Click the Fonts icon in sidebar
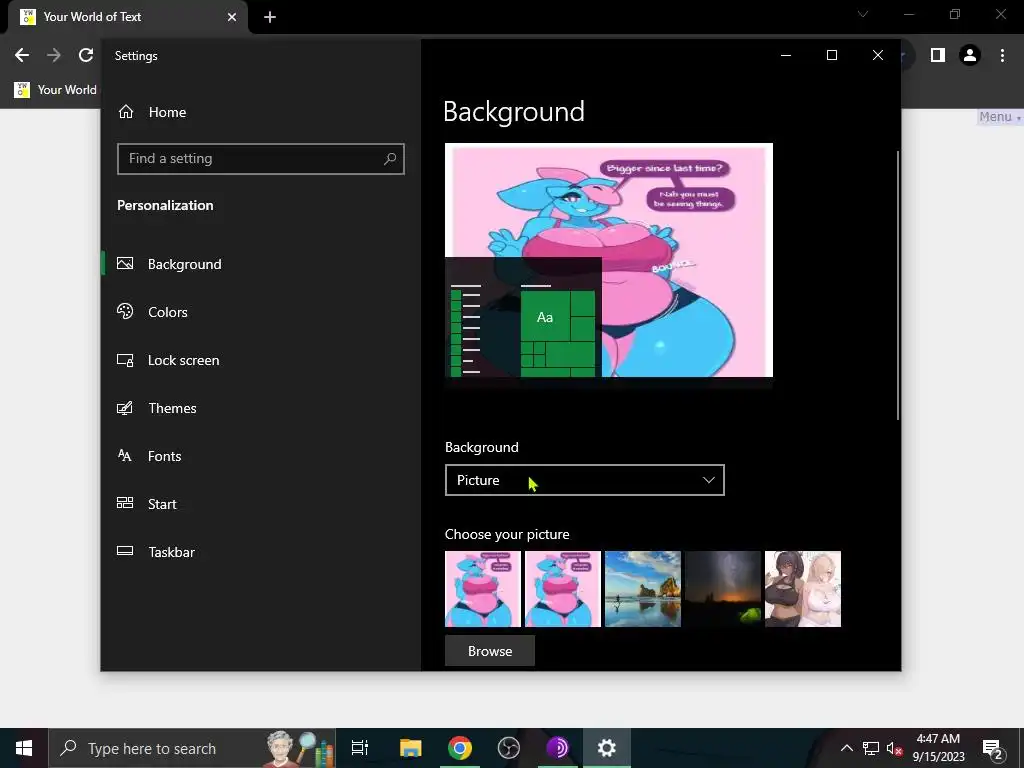Viewport: 1024px width, 768px height. (x=125, y=455)
